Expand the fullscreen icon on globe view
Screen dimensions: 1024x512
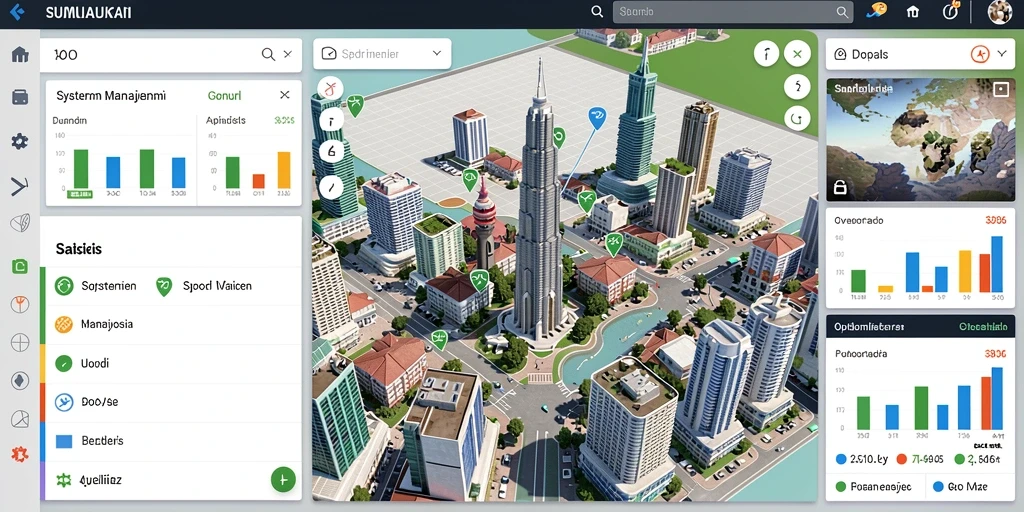coord(1000,89)
